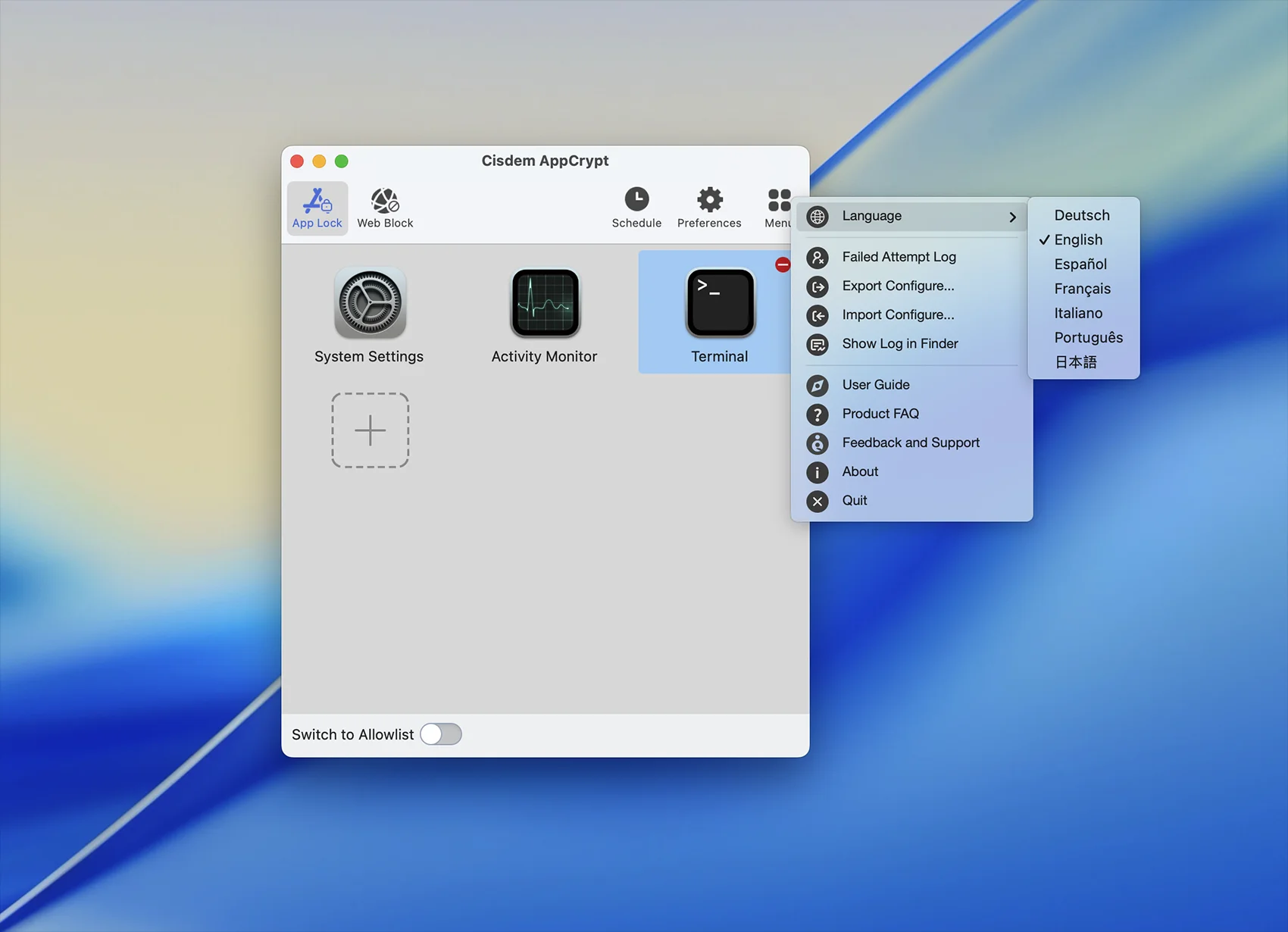
Task: Switch language to Français
Action: [x=1083, y=289]
